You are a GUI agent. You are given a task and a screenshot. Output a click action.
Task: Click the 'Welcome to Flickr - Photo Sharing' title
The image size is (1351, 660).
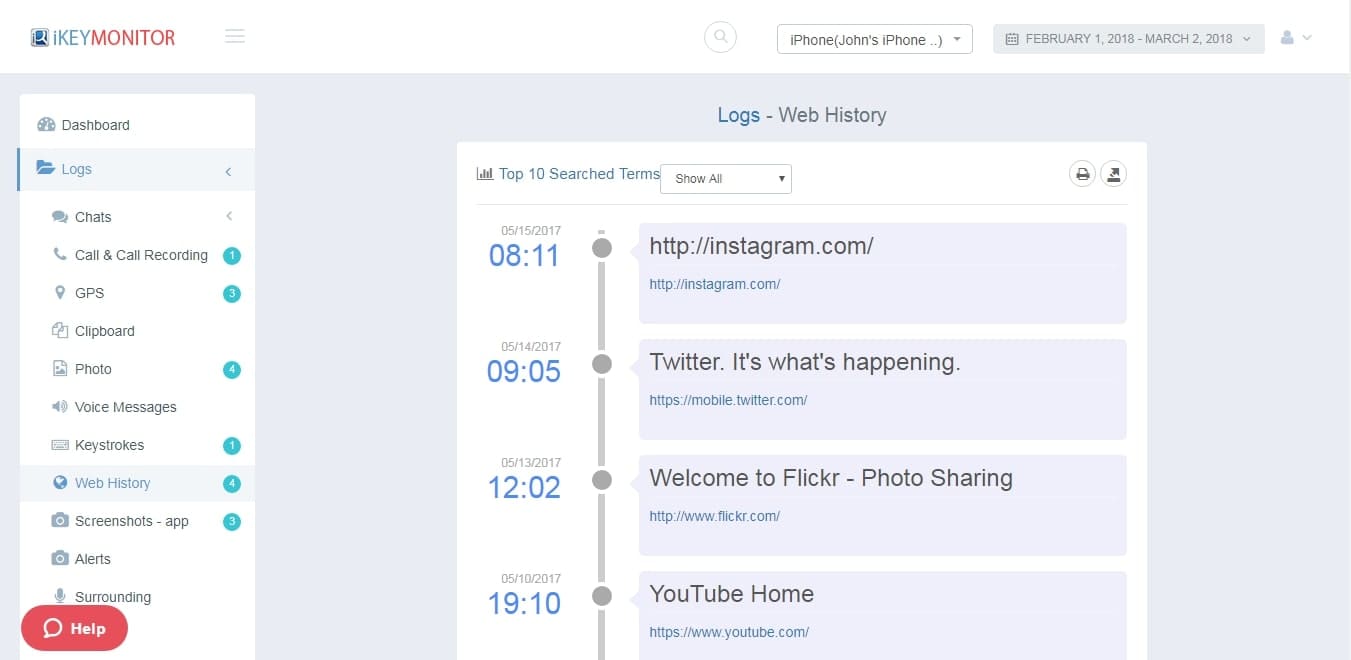coord(831,478)
